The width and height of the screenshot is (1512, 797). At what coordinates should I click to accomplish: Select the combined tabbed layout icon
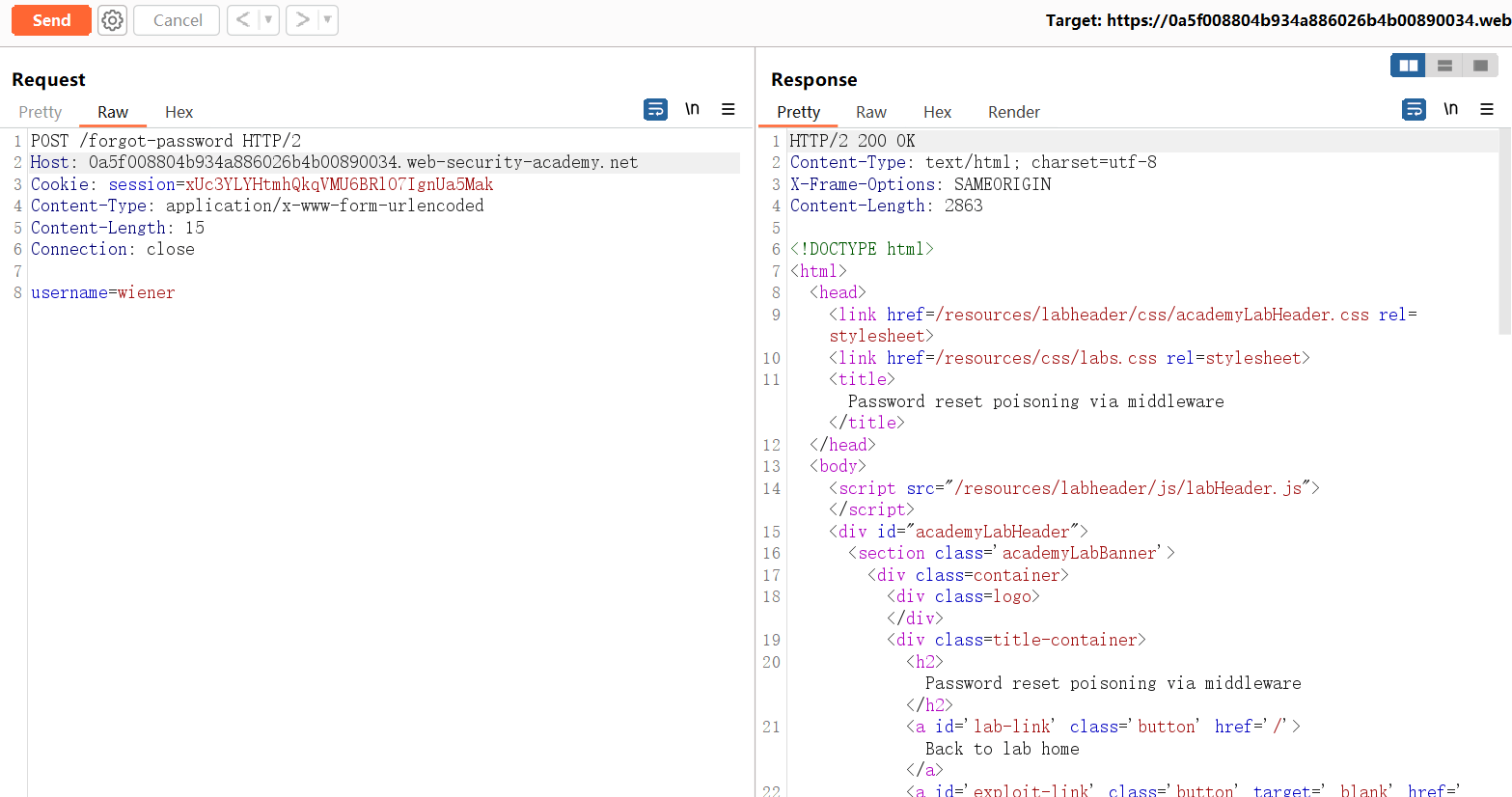[x=1480, y=65]
